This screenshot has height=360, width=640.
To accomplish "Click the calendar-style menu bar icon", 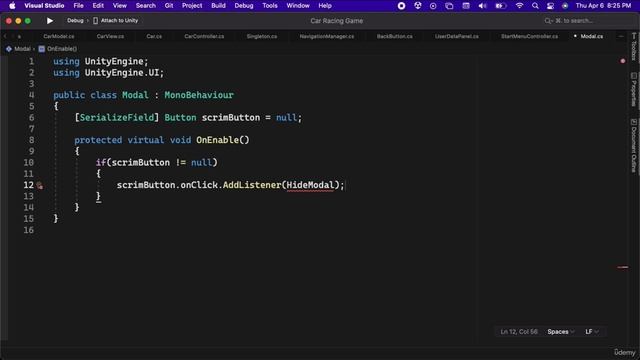I will pos(466,6).
